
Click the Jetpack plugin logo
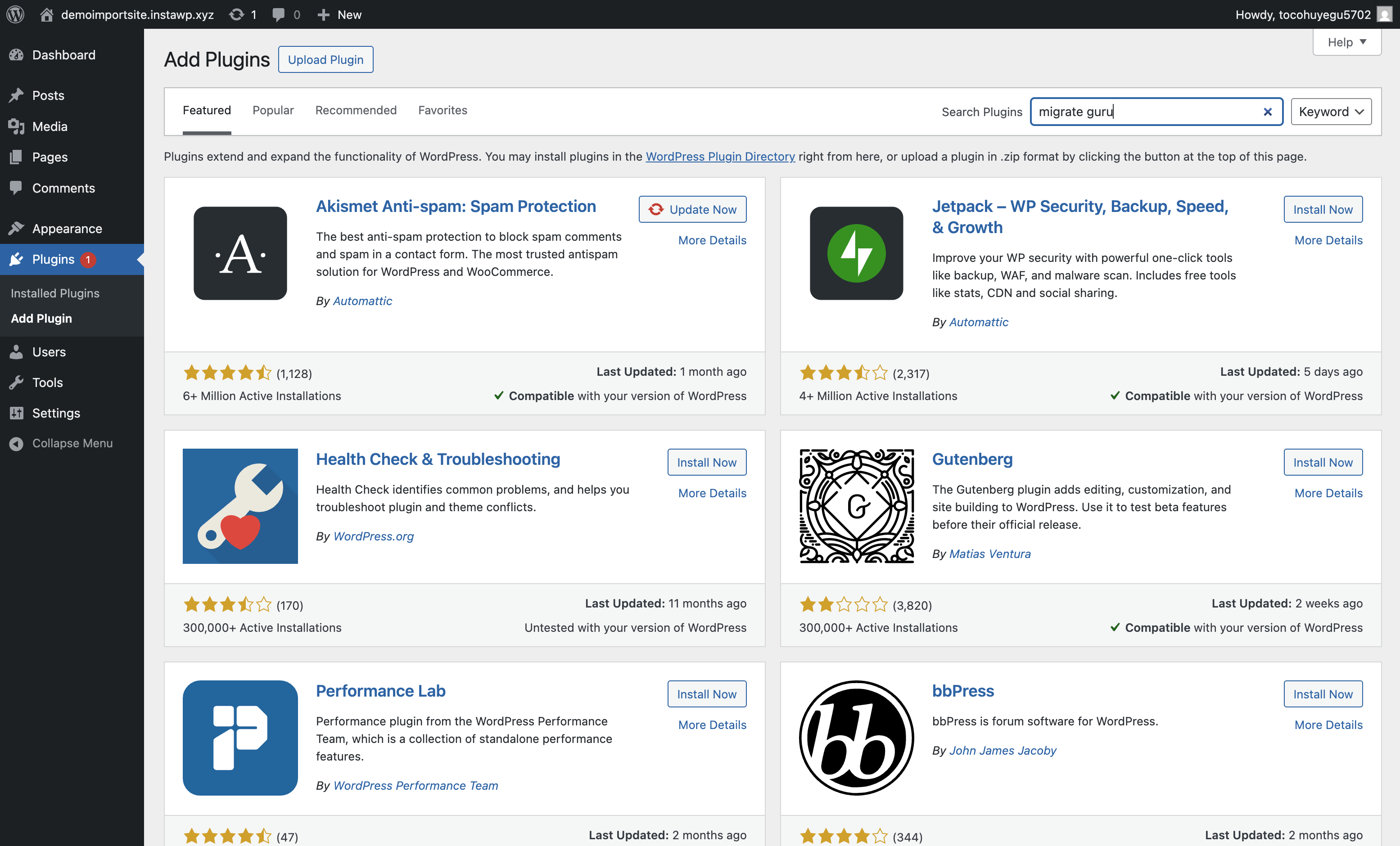[x=856, y=253]
